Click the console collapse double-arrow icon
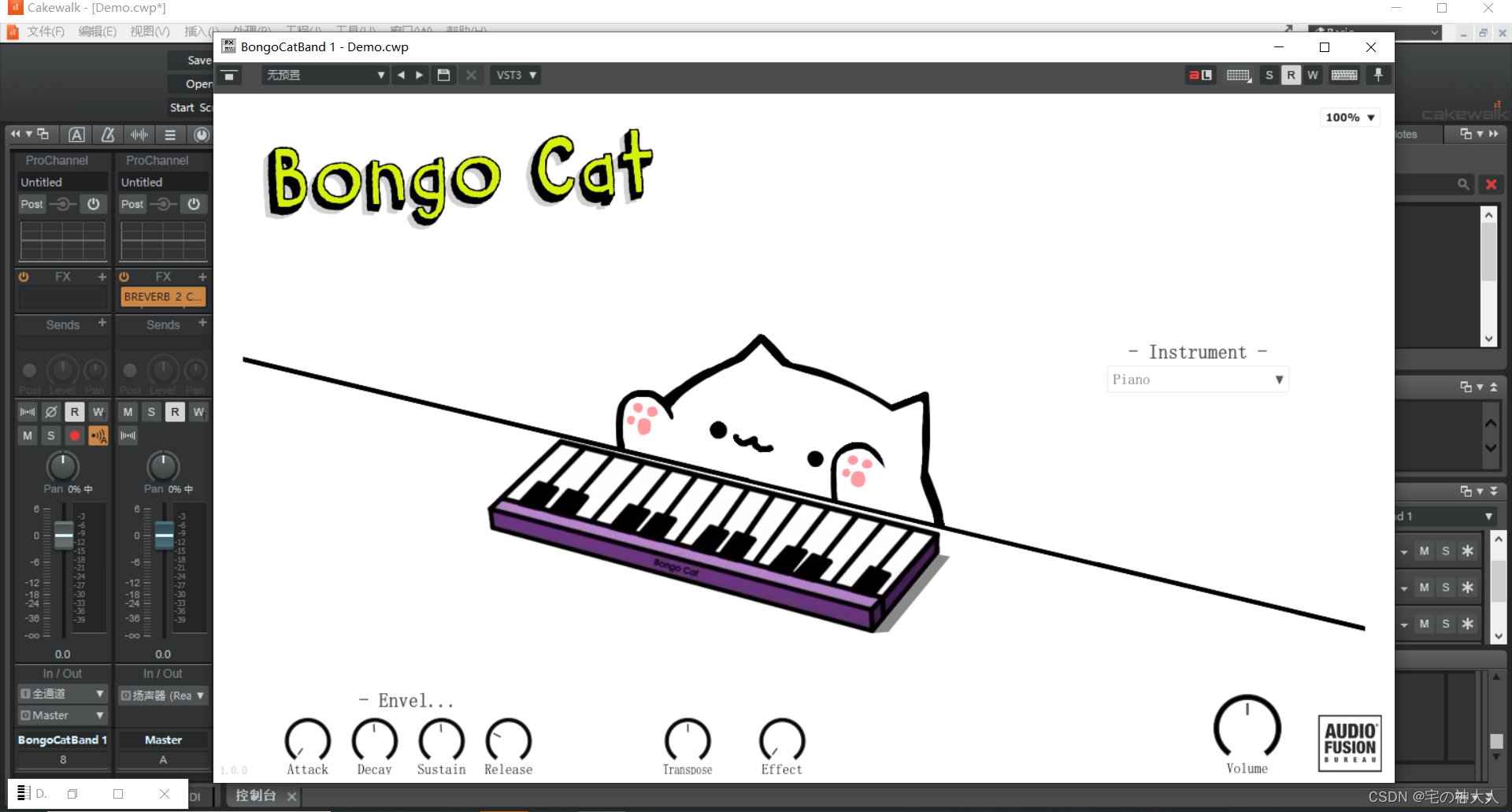Image resolution: width=1512 pixels, height=812 pixels. click(15, 134)
